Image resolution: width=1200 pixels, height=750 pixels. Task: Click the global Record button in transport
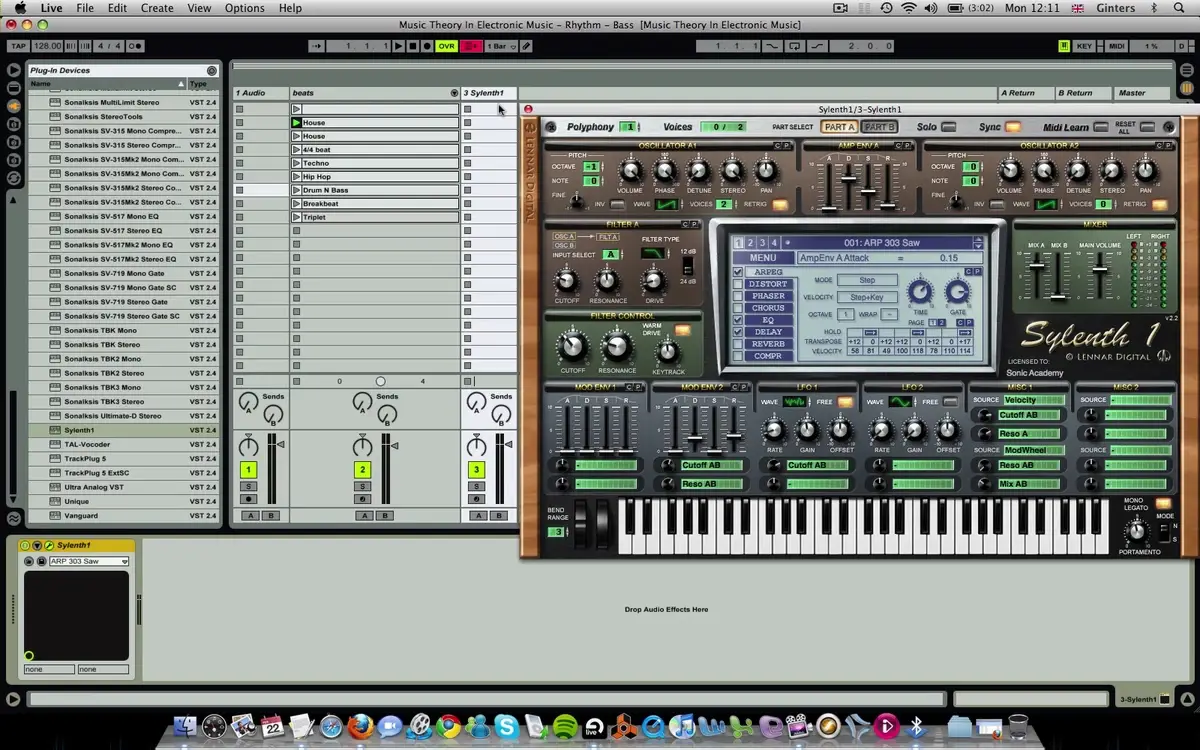pos(427,46)
